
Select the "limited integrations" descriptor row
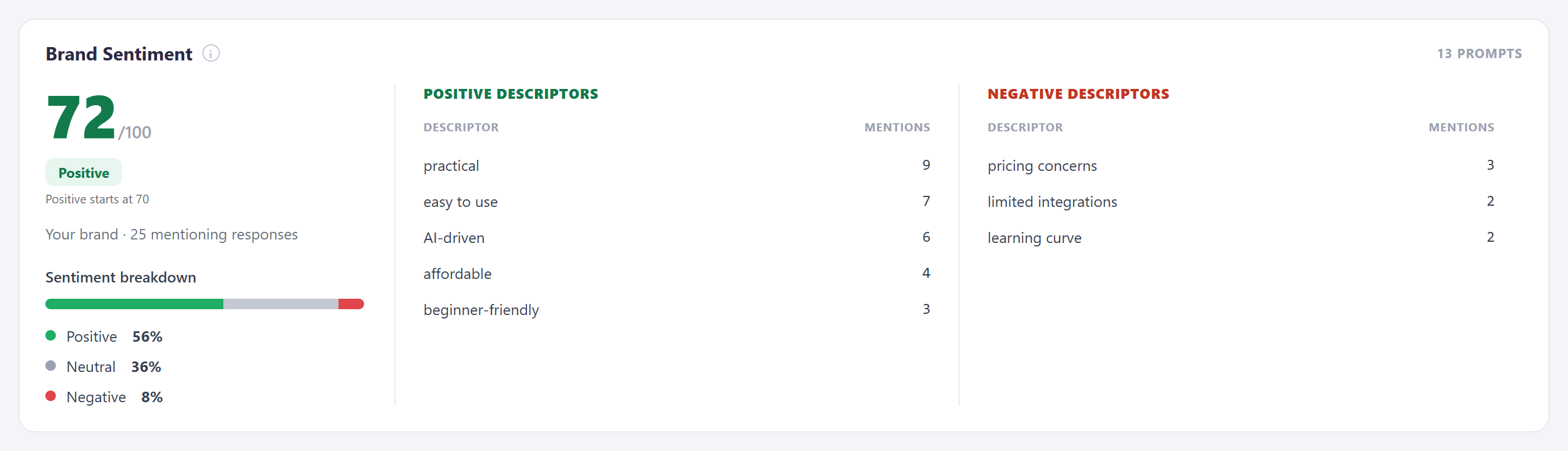1241,202
